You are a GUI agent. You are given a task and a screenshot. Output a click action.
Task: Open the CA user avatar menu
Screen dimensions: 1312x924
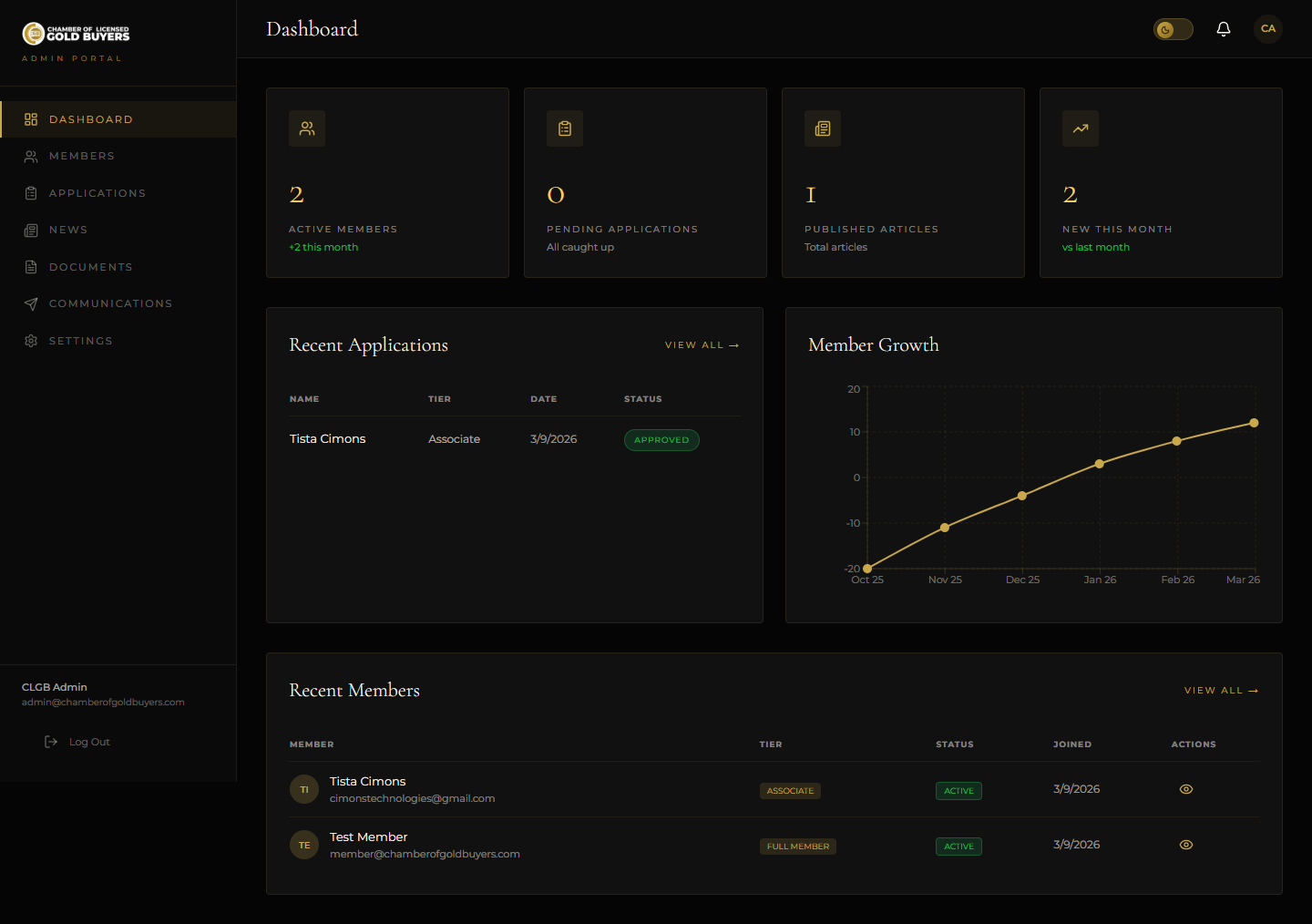point(1267,29)
